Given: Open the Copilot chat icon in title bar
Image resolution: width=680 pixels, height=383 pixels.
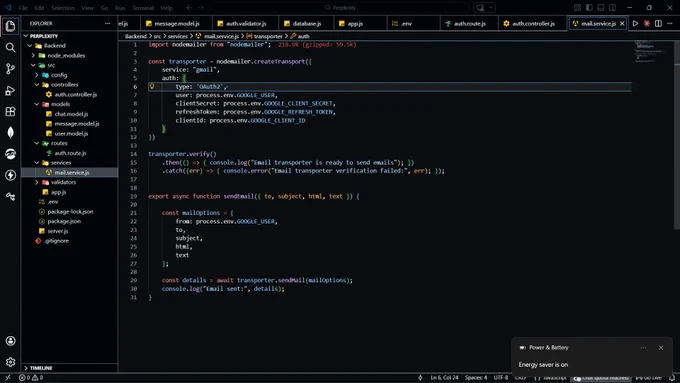Looking at the screenshot, I should 481,7.
